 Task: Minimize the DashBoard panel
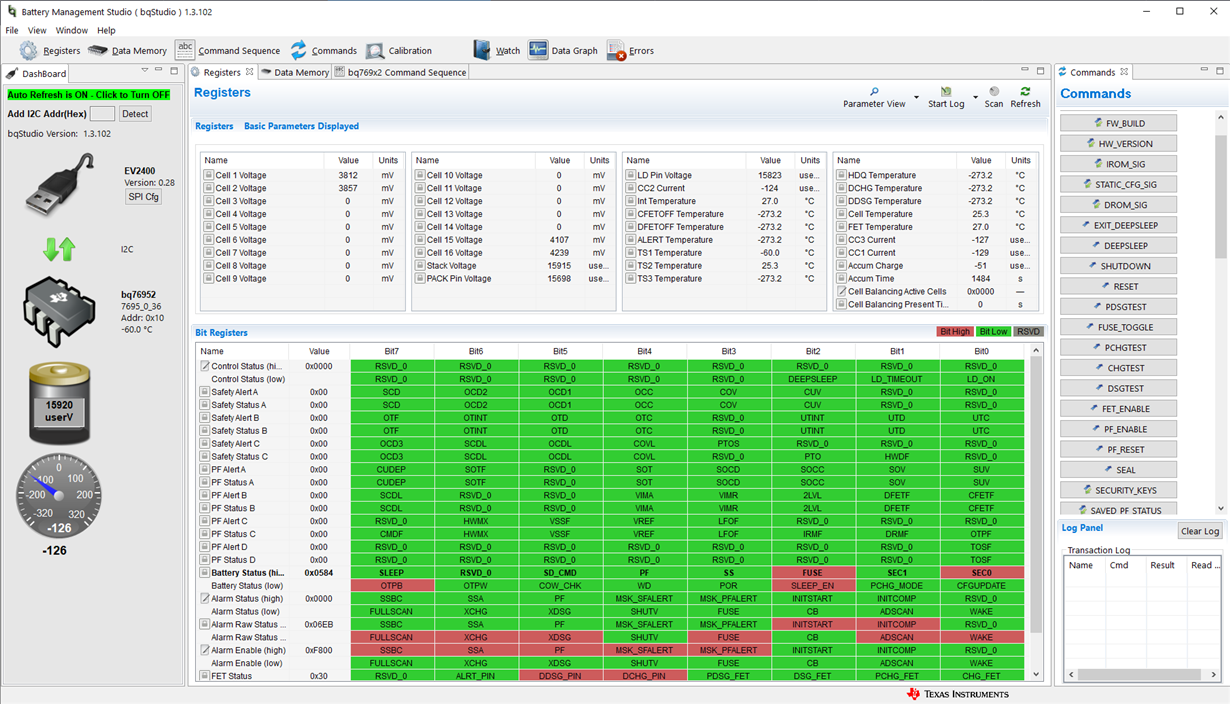pyautogui.click(x=159, y=71)
